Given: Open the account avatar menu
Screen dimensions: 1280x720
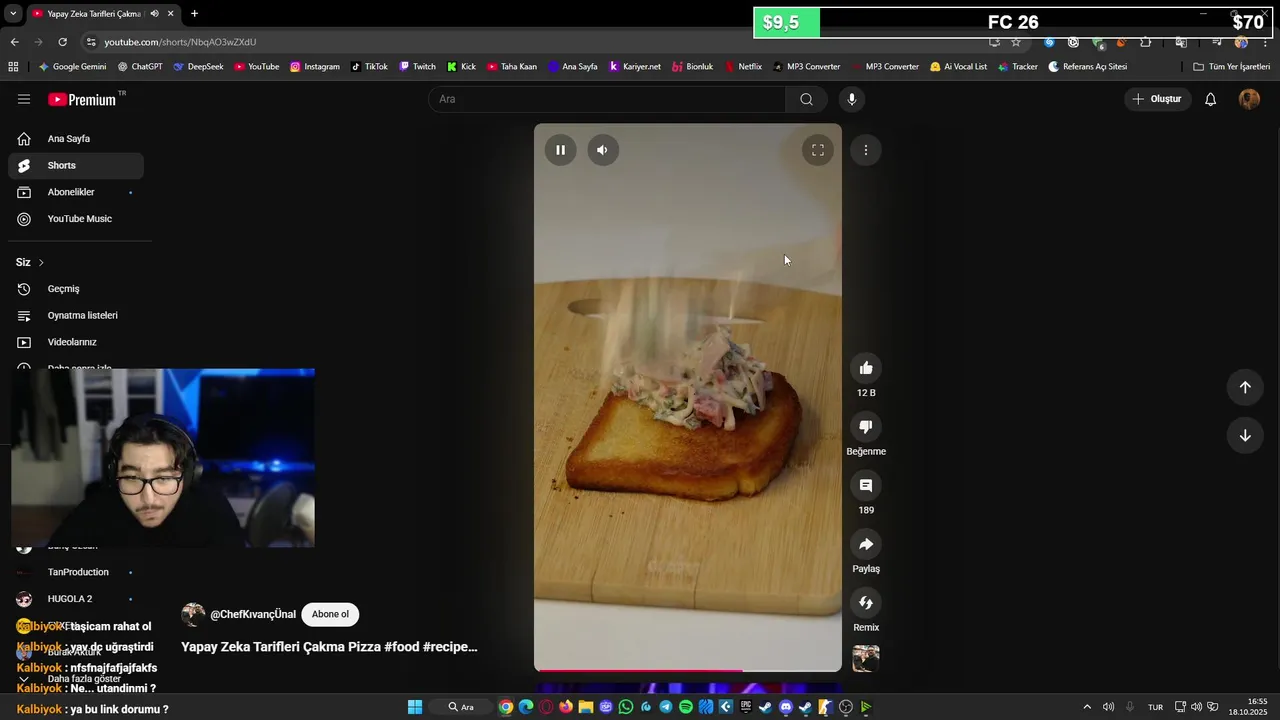Looking at the screenshot, I should coord(1249,99).
